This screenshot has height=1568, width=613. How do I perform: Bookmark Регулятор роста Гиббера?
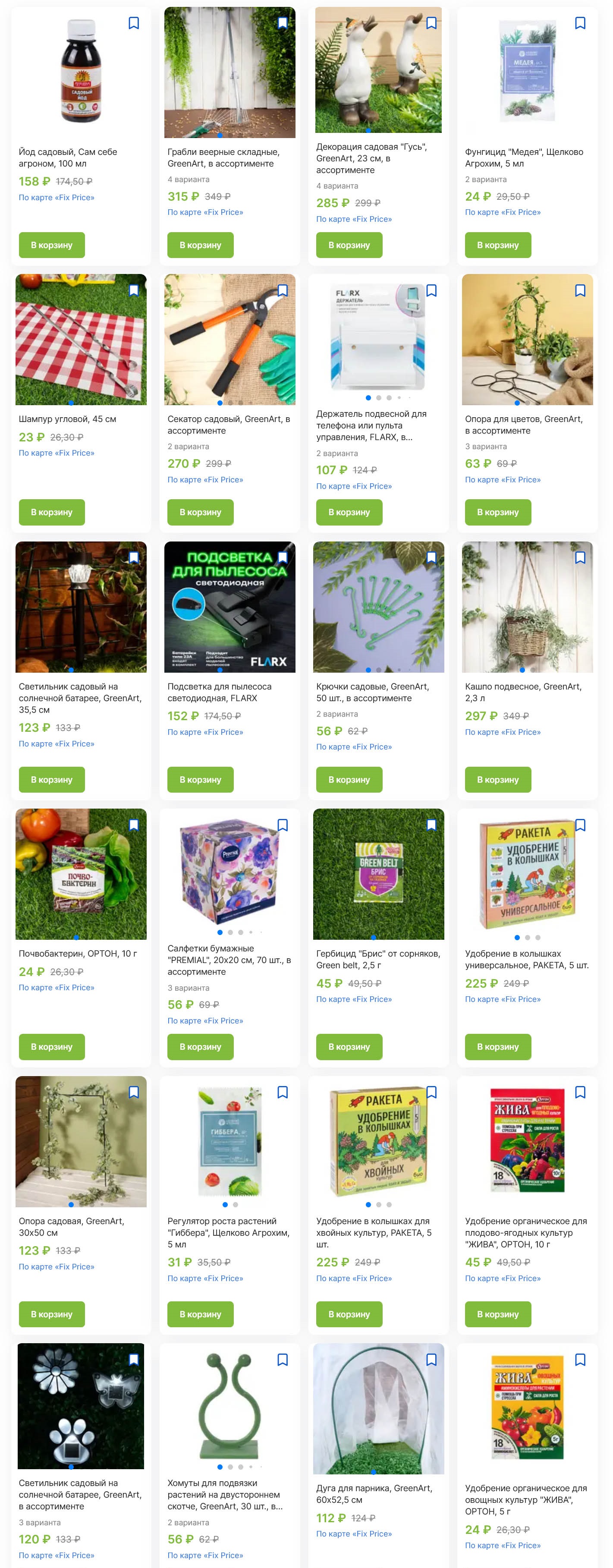283,1092
